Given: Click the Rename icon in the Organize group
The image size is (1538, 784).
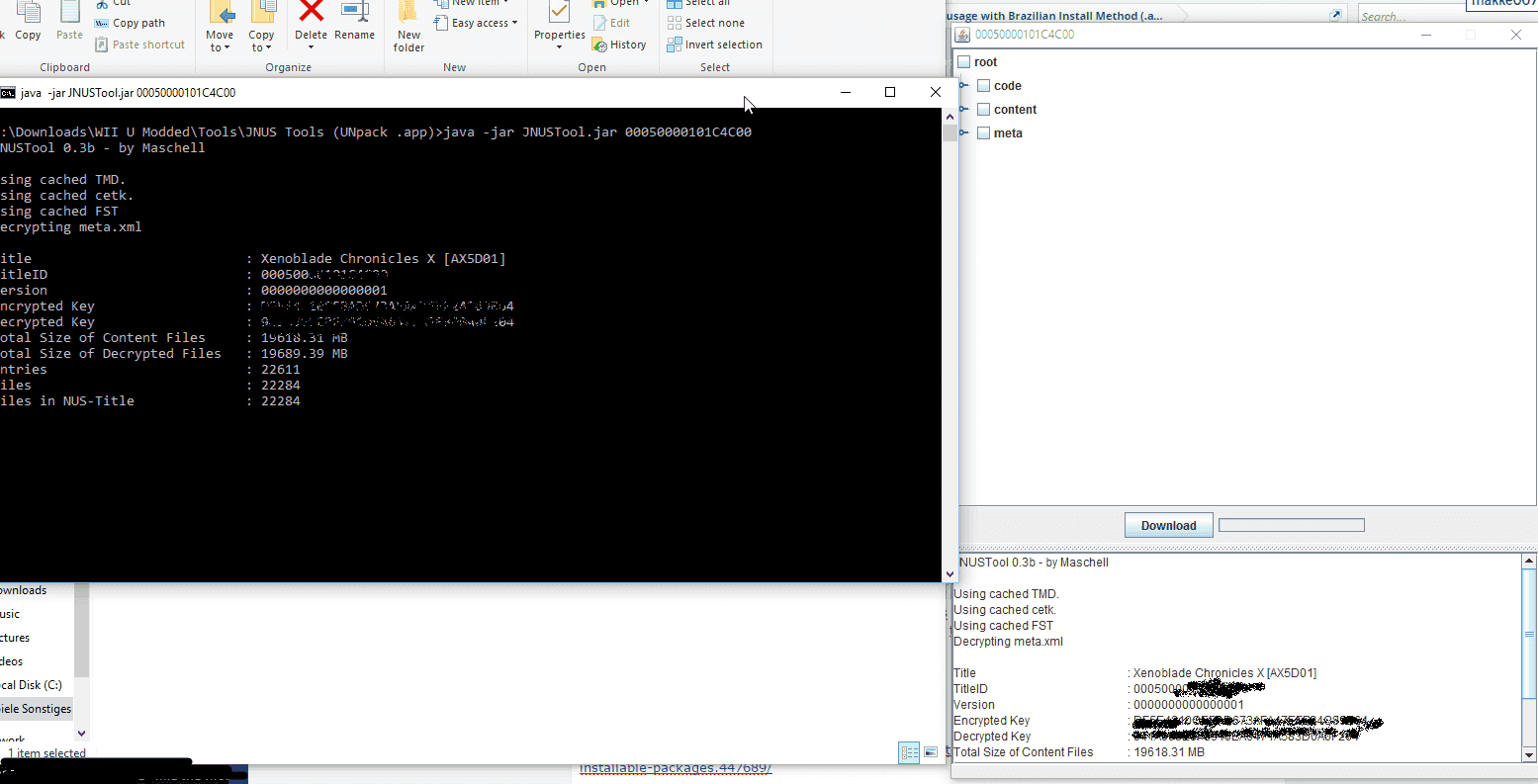Looking at the screenshot, I should coord(354,12).
